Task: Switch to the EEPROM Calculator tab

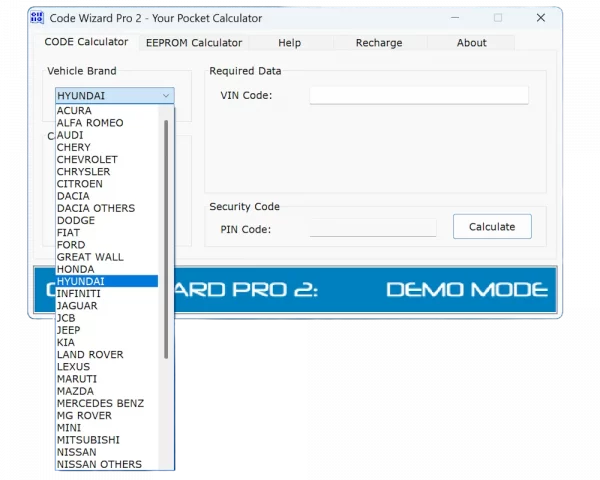Action: pos(194,43)
